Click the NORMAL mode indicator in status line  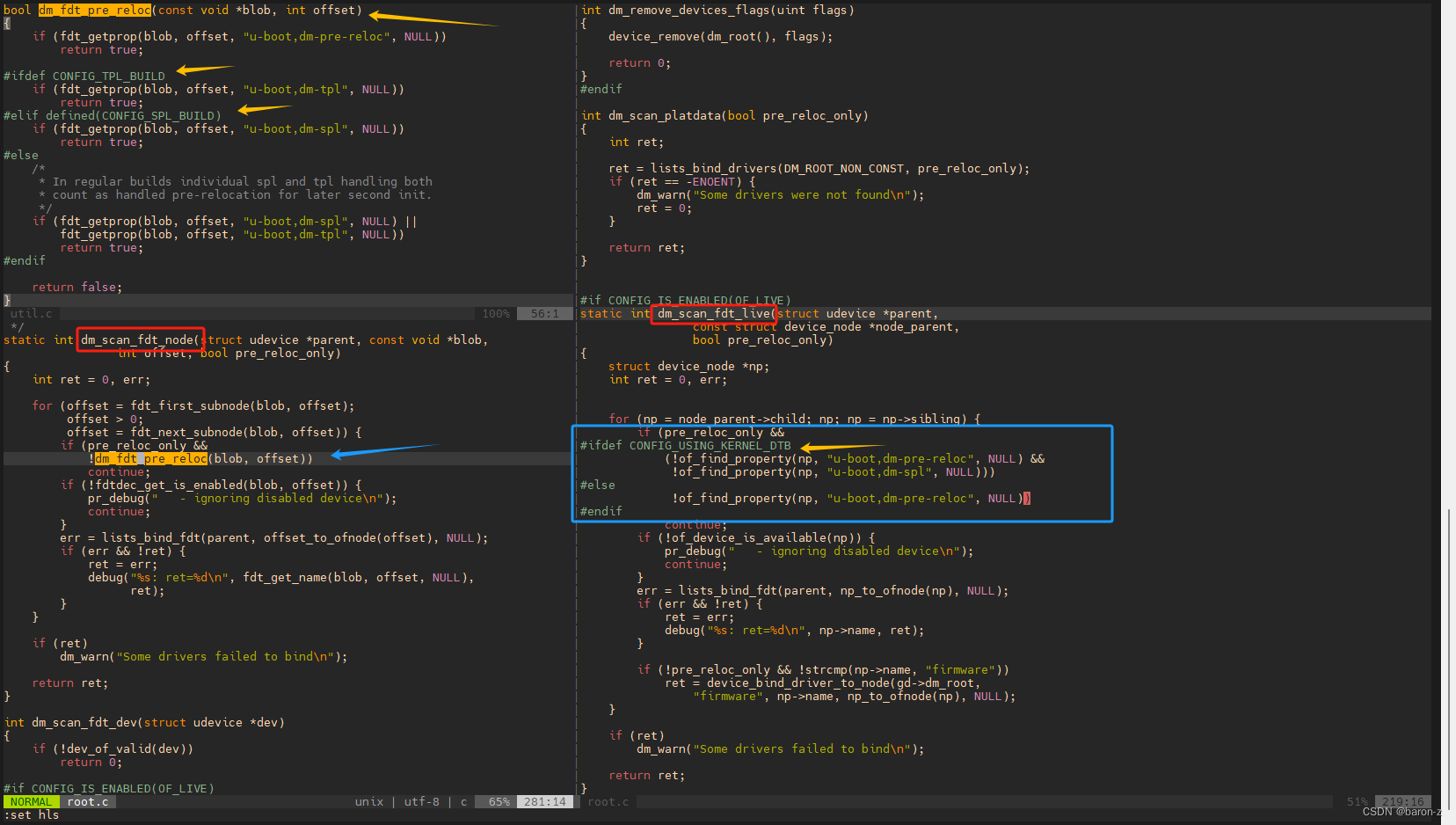(x=31, y=801)
